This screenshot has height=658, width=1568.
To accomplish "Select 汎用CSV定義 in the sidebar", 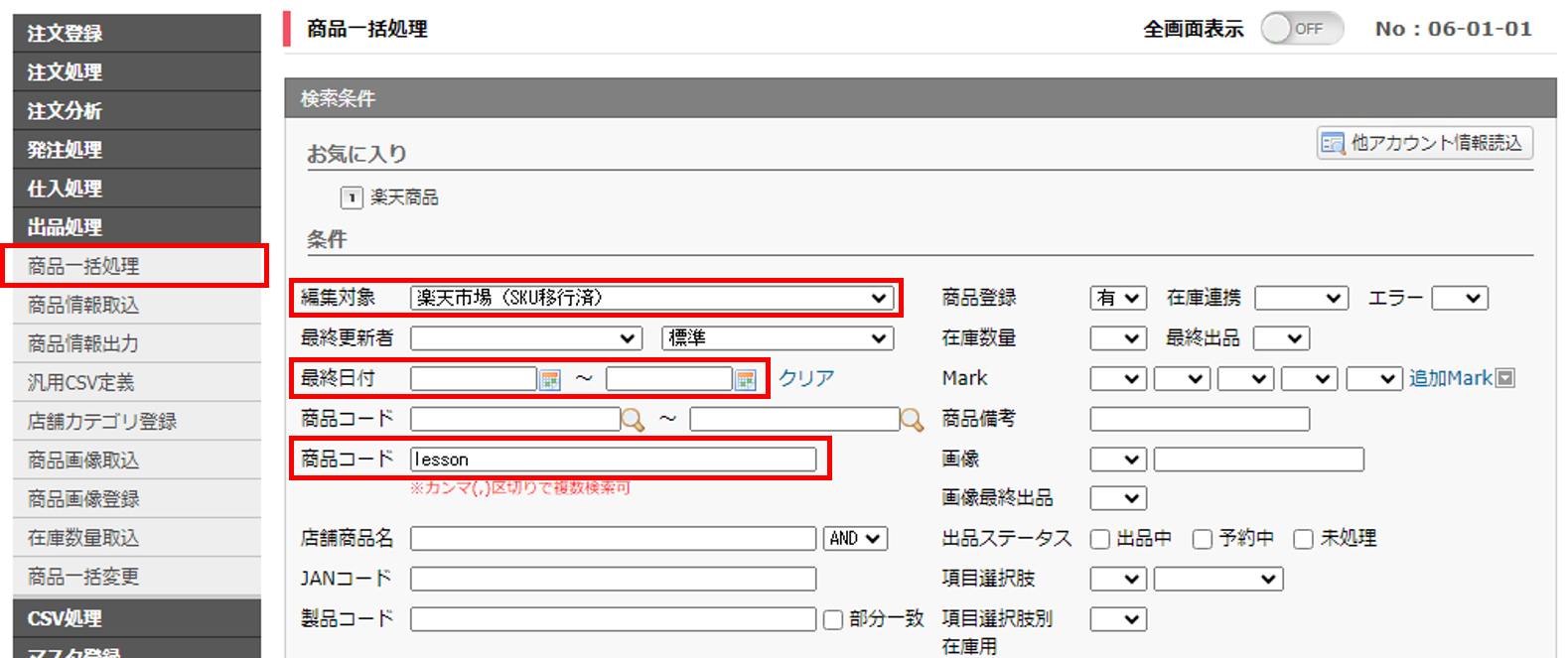I will point(137,382).
